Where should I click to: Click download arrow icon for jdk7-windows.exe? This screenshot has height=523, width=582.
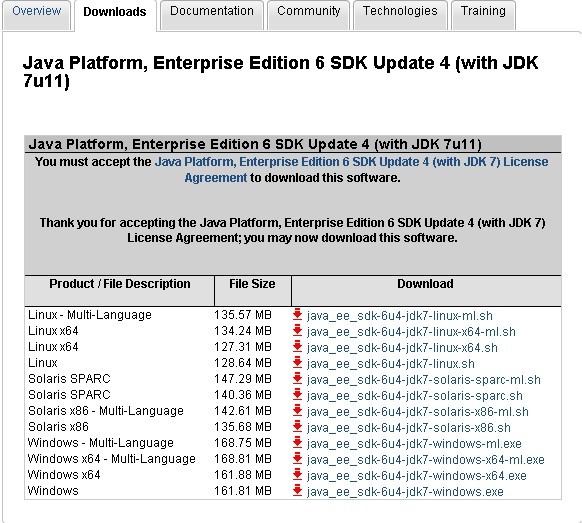coord(297,490)
